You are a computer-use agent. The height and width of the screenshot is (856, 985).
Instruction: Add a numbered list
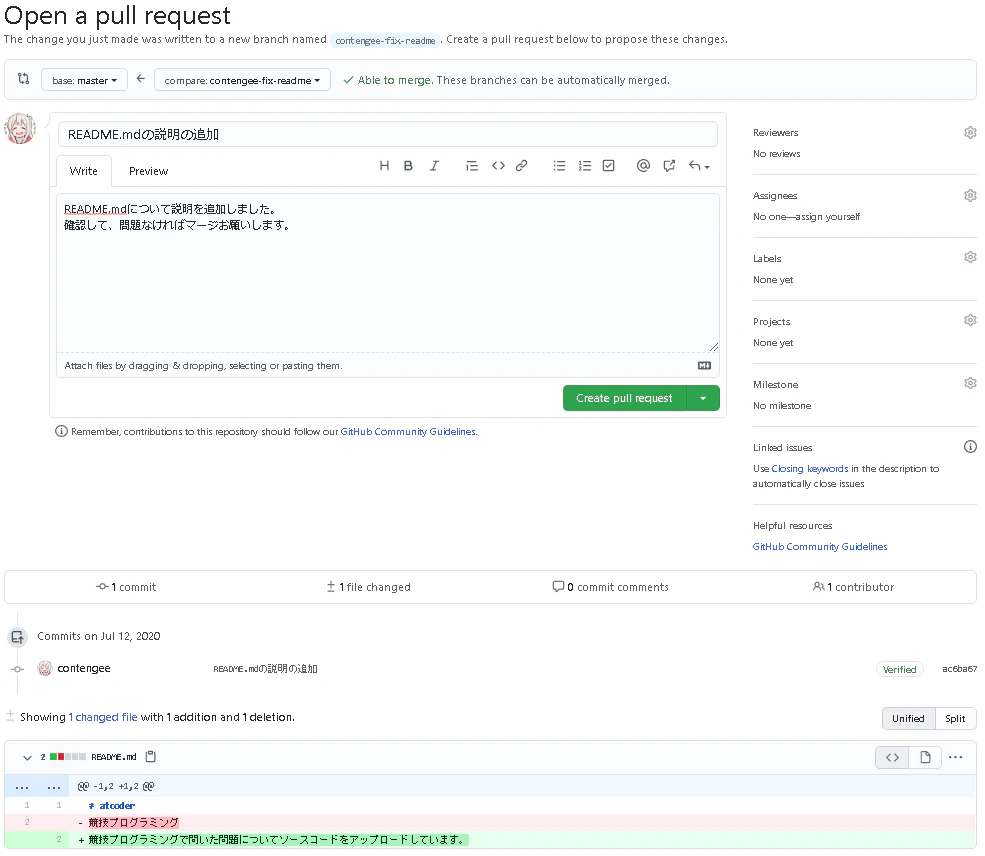pos(585,166)
